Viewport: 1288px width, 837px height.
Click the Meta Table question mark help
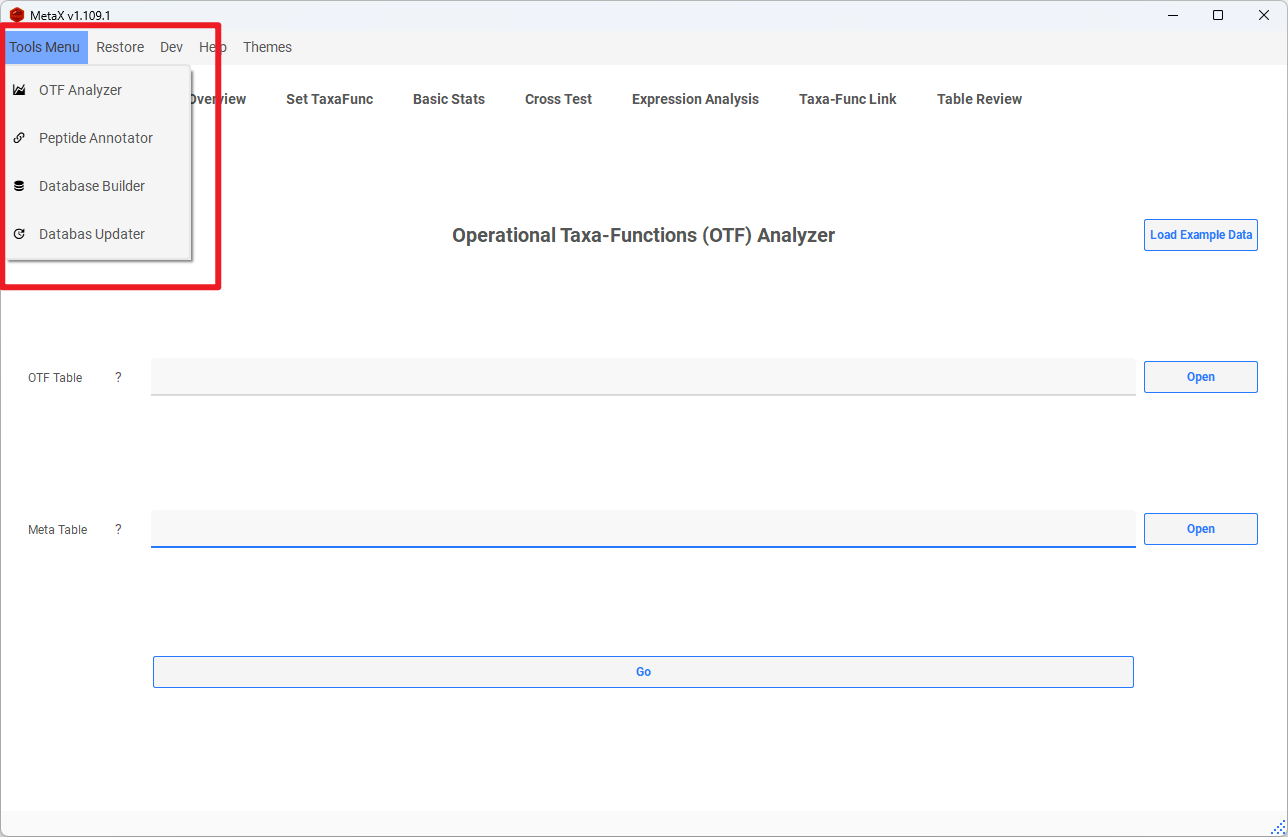point(118,529)
